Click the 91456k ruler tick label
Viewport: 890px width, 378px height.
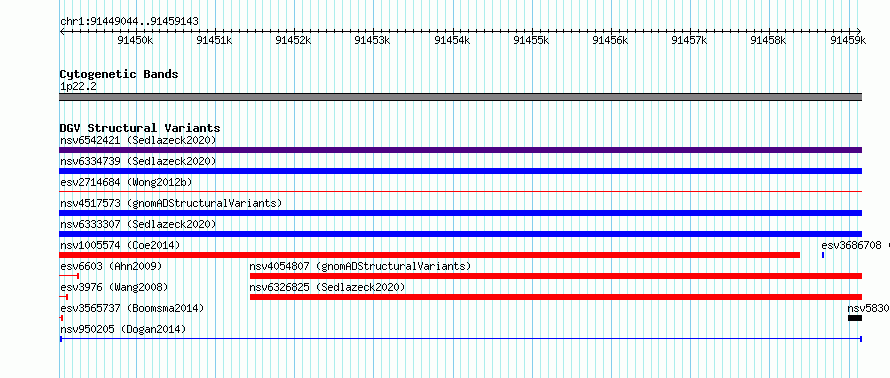coord(610,40)
